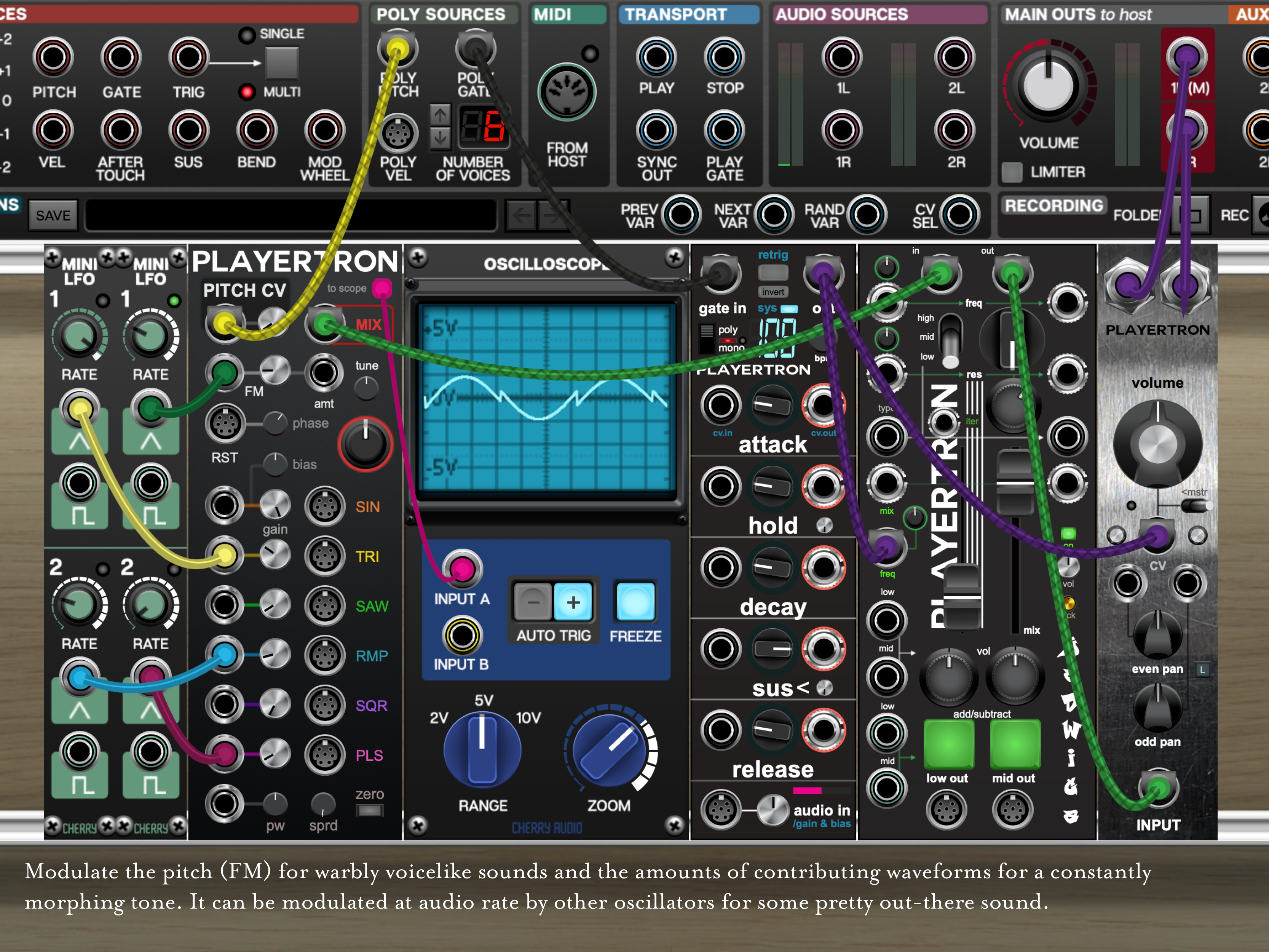Toggle the LIMITER switch in Main Outs

point(1012,172)
